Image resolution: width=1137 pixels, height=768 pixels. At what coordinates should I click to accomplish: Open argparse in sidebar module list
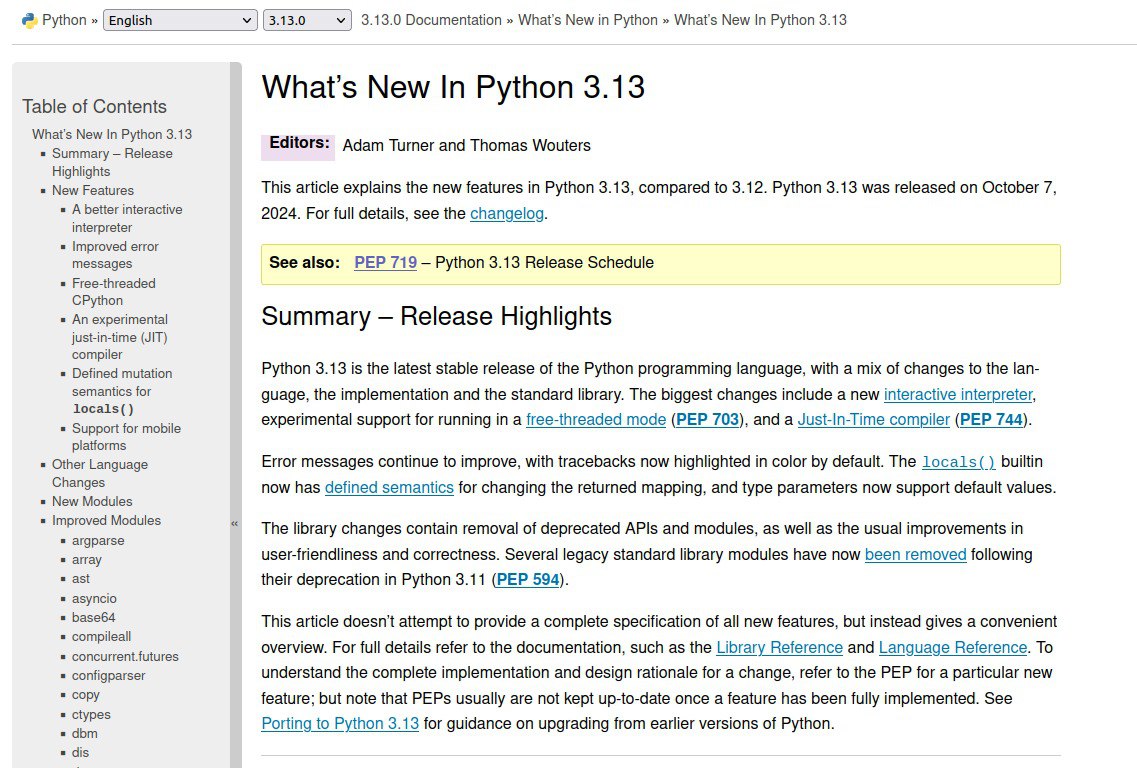point(98,541)
